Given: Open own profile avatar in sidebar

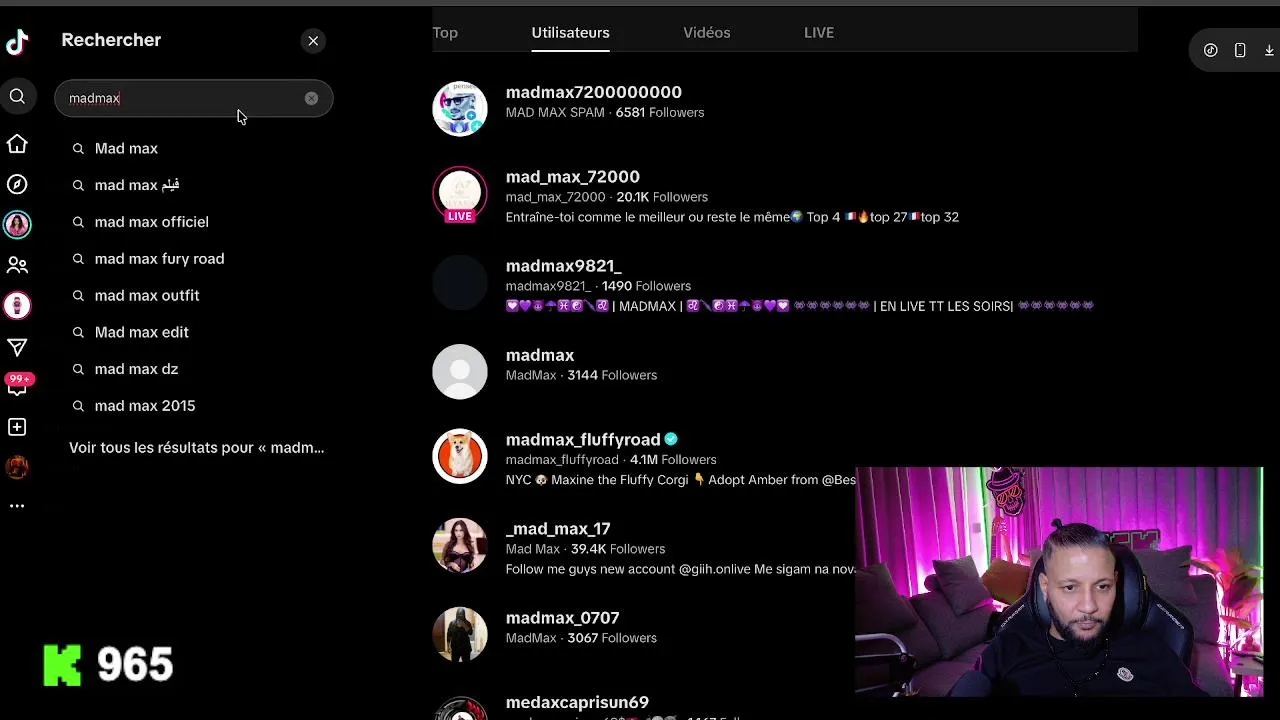Looking at the screenshot, I should pos(17,467).
